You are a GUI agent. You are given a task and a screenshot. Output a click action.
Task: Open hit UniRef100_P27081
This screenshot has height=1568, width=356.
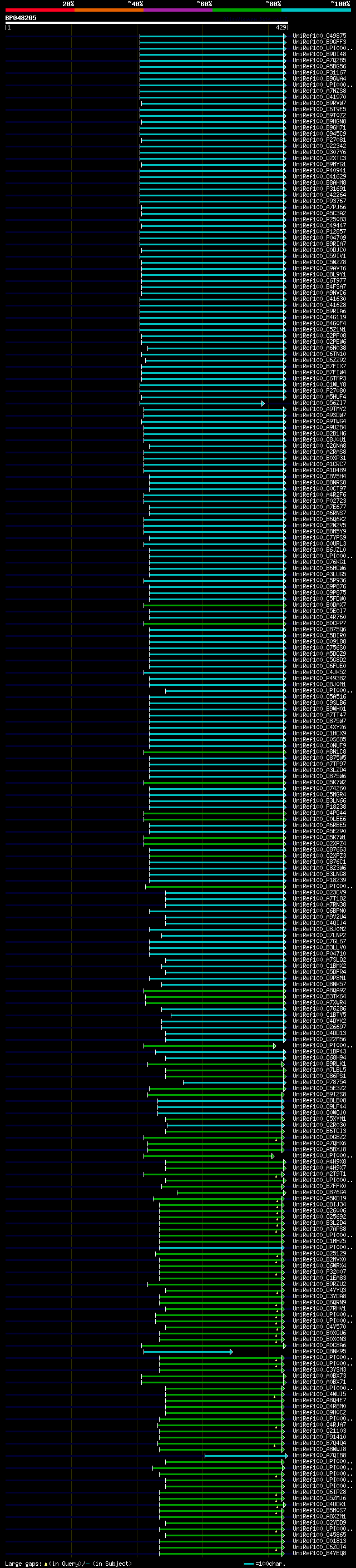click(x=319, y=140)
